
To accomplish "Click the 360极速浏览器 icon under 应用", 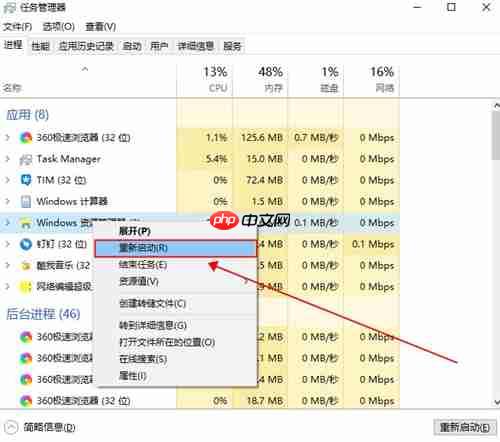I will (x=26, y=137).
